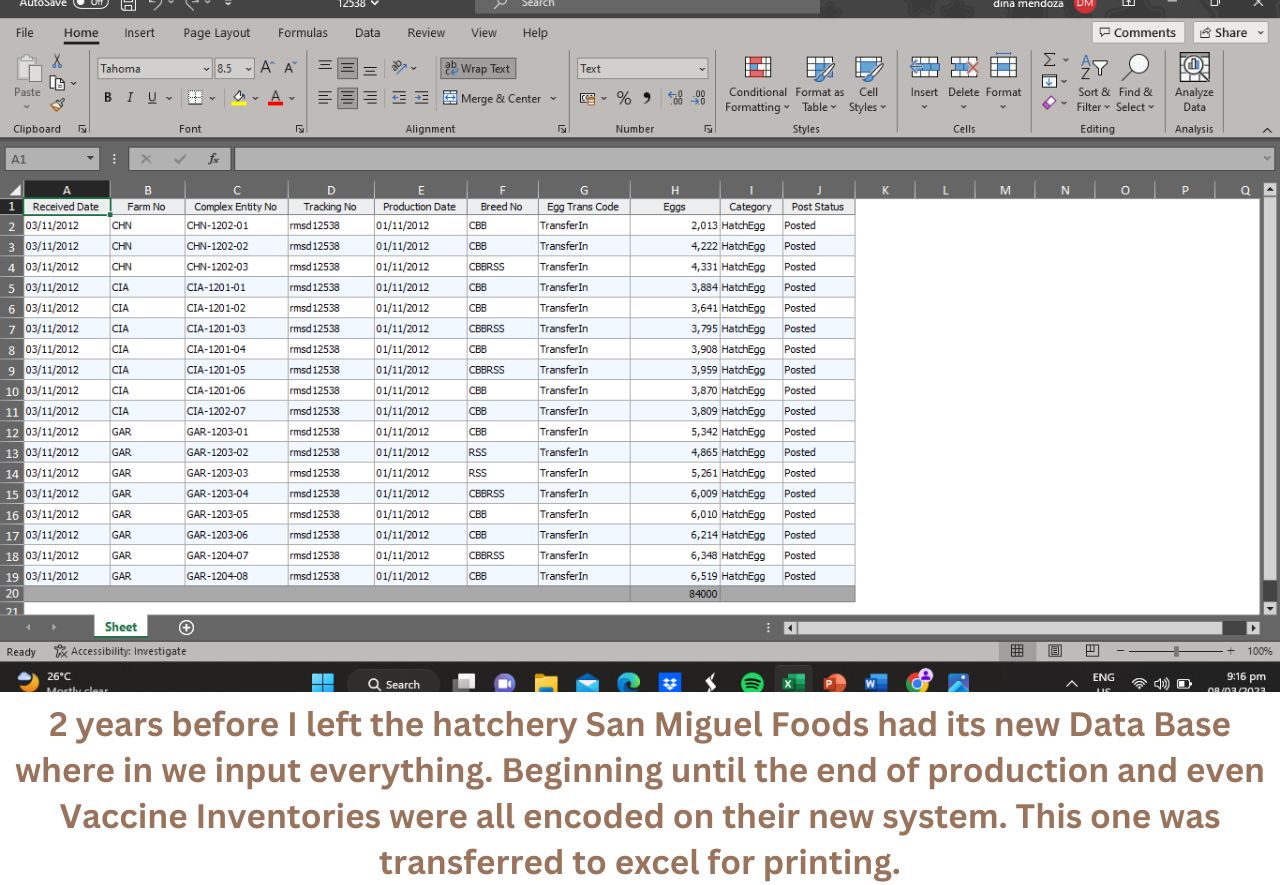
Task: Apply fill color with the paint bucket
Action: (239, 98)
